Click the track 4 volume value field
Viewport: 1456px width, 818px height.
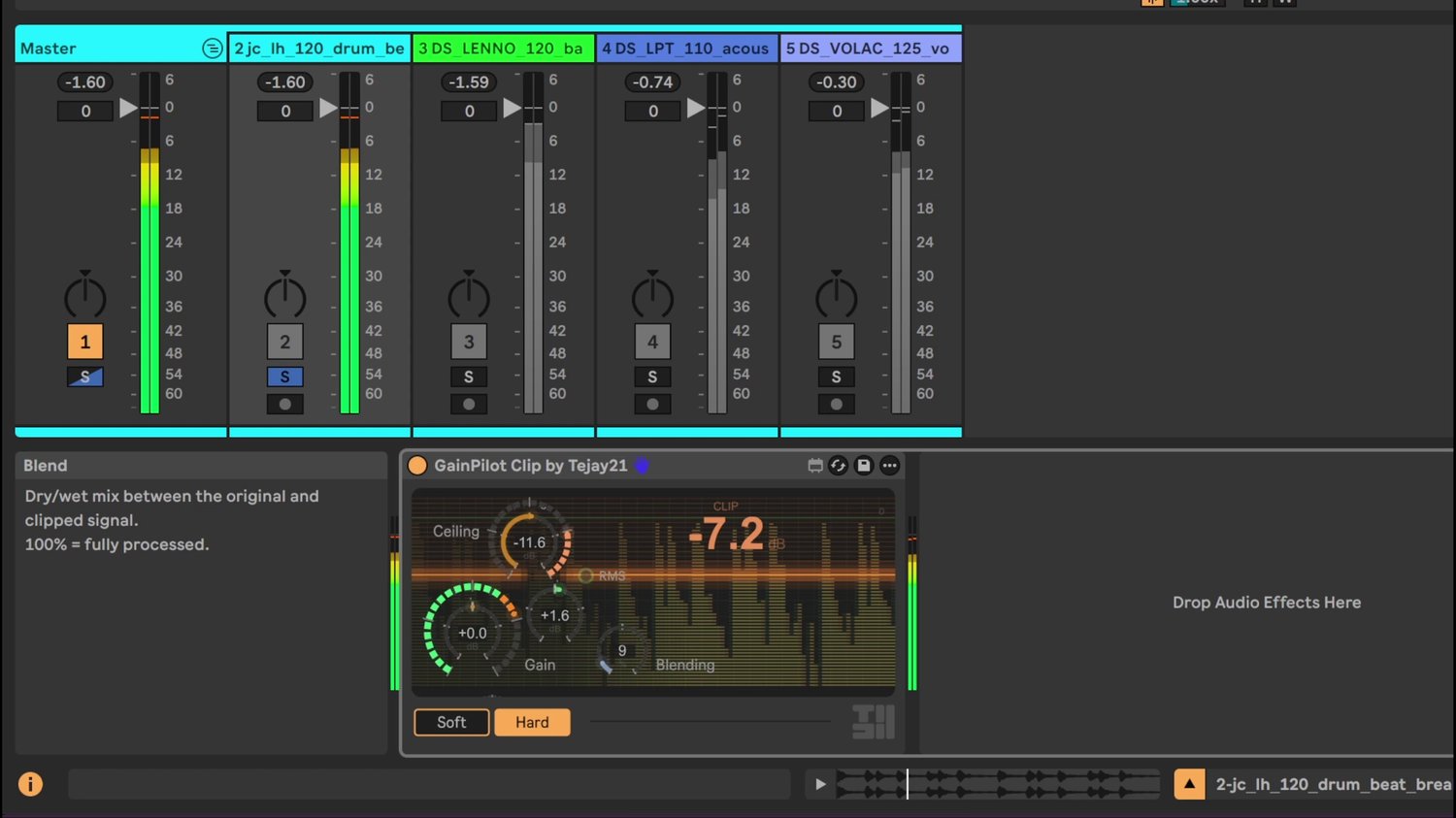[652, 112]
